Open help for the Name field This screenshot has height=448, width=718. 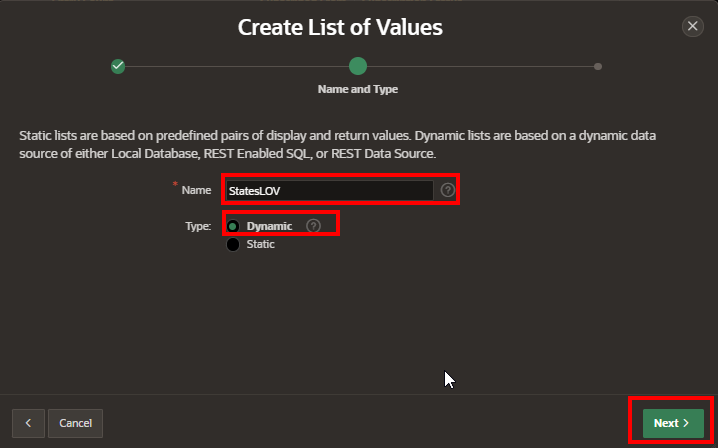[447, 190]
